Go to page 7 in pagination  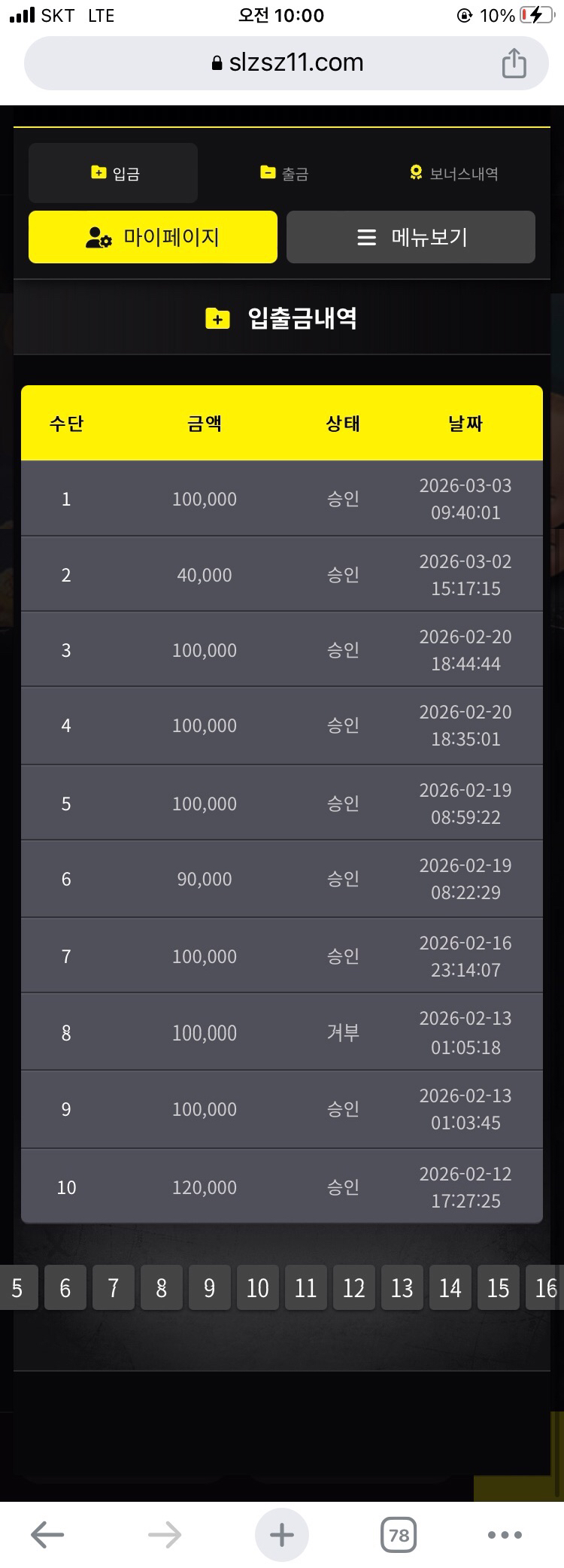(114, 1288)
